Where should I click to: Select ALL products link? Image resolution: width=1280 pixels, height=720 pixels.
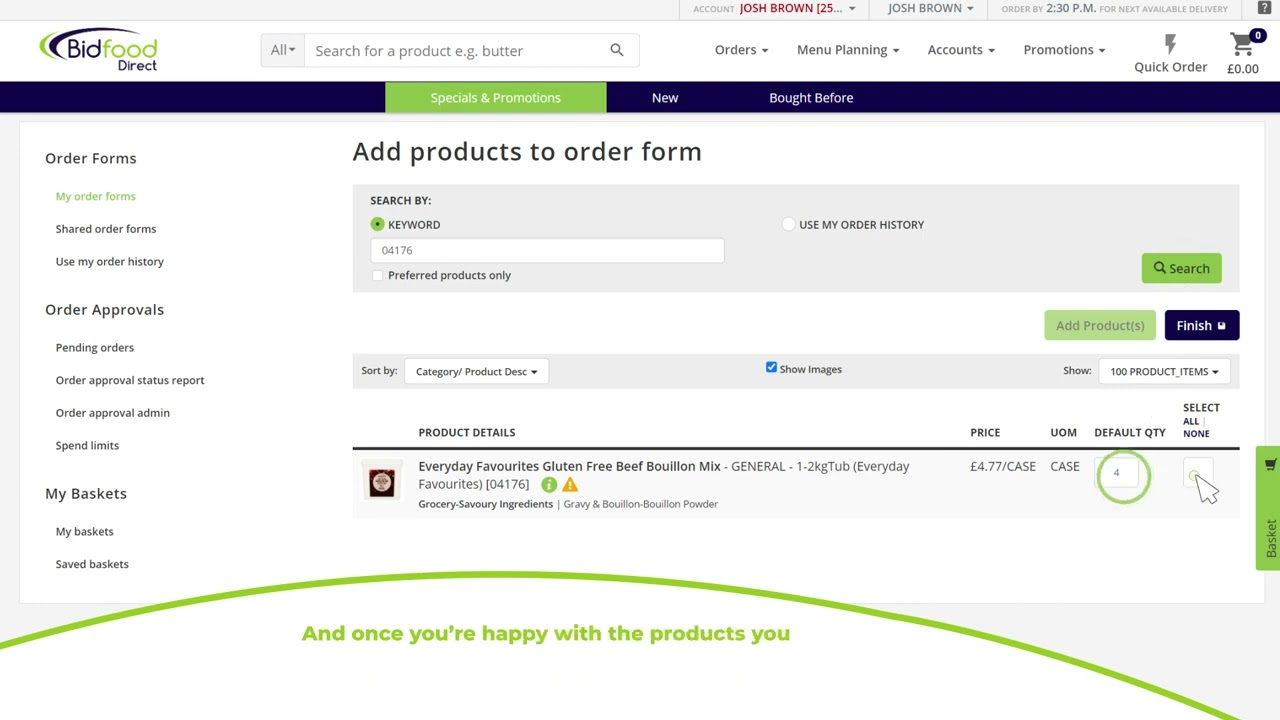click(1190, 421)
